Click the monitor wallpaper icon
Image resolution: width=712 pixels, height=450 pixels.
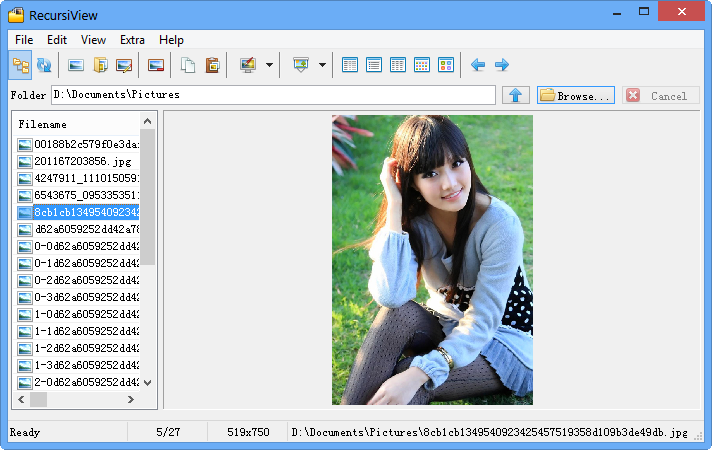point(247,65)
